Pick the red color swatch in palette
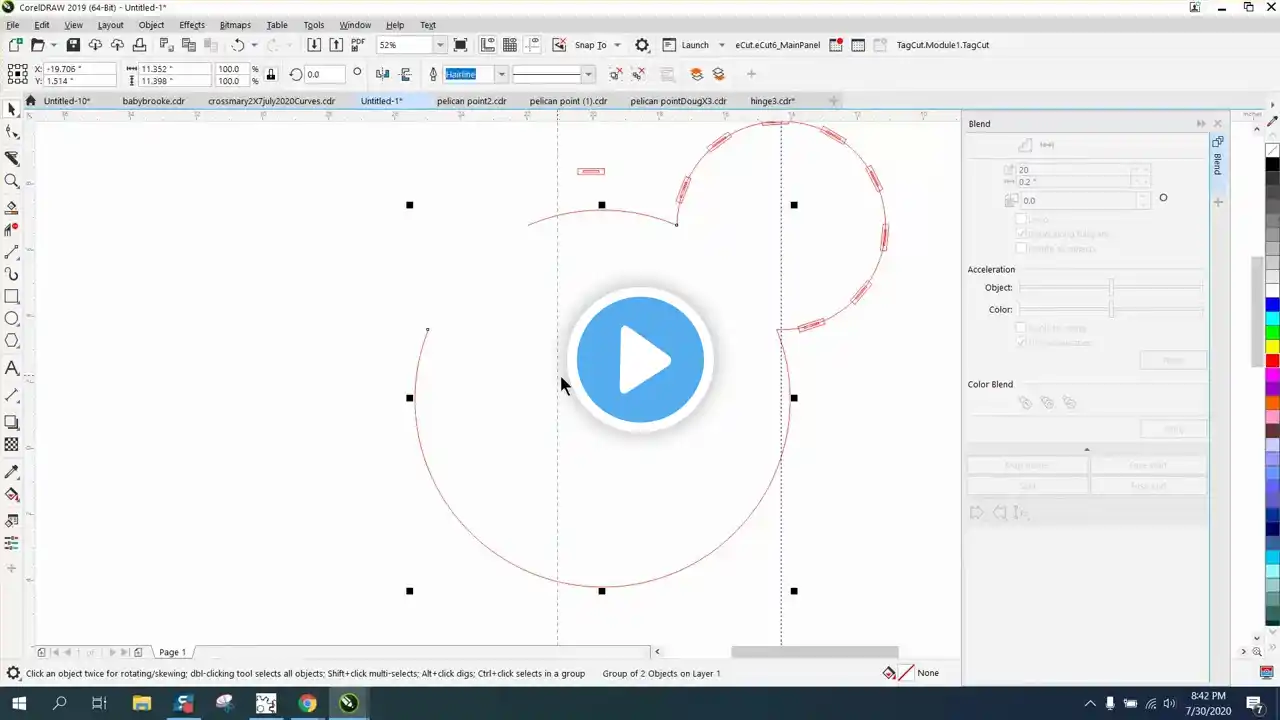1280x720 pixels. 1272,360
